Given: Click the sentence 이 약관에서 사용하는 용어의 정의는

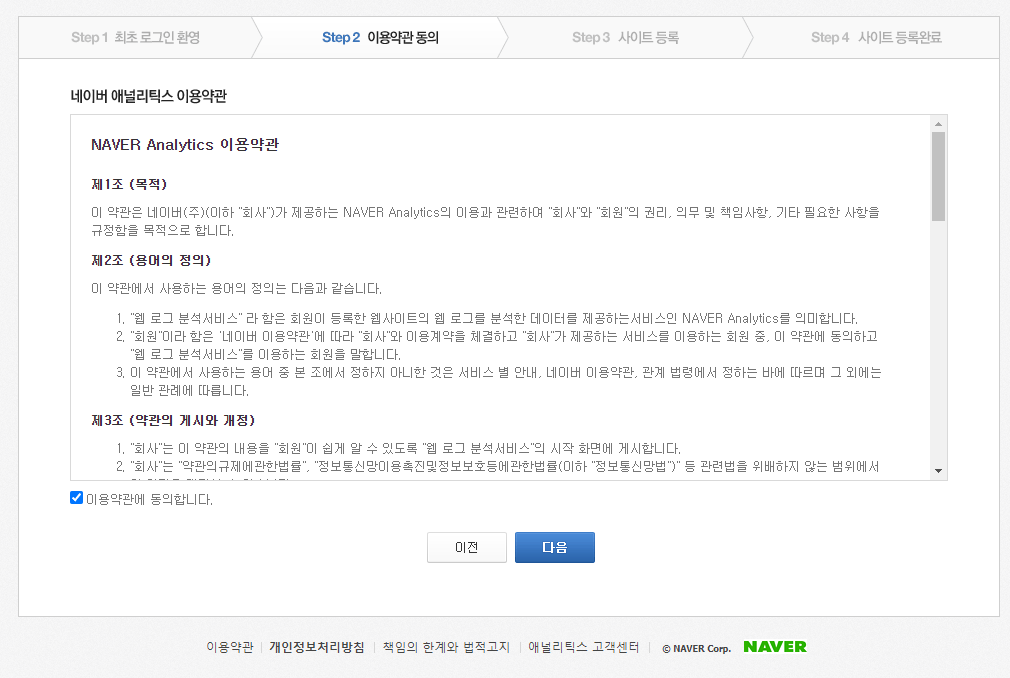Looking at the screenshot, I should click(x=236, y=288).
